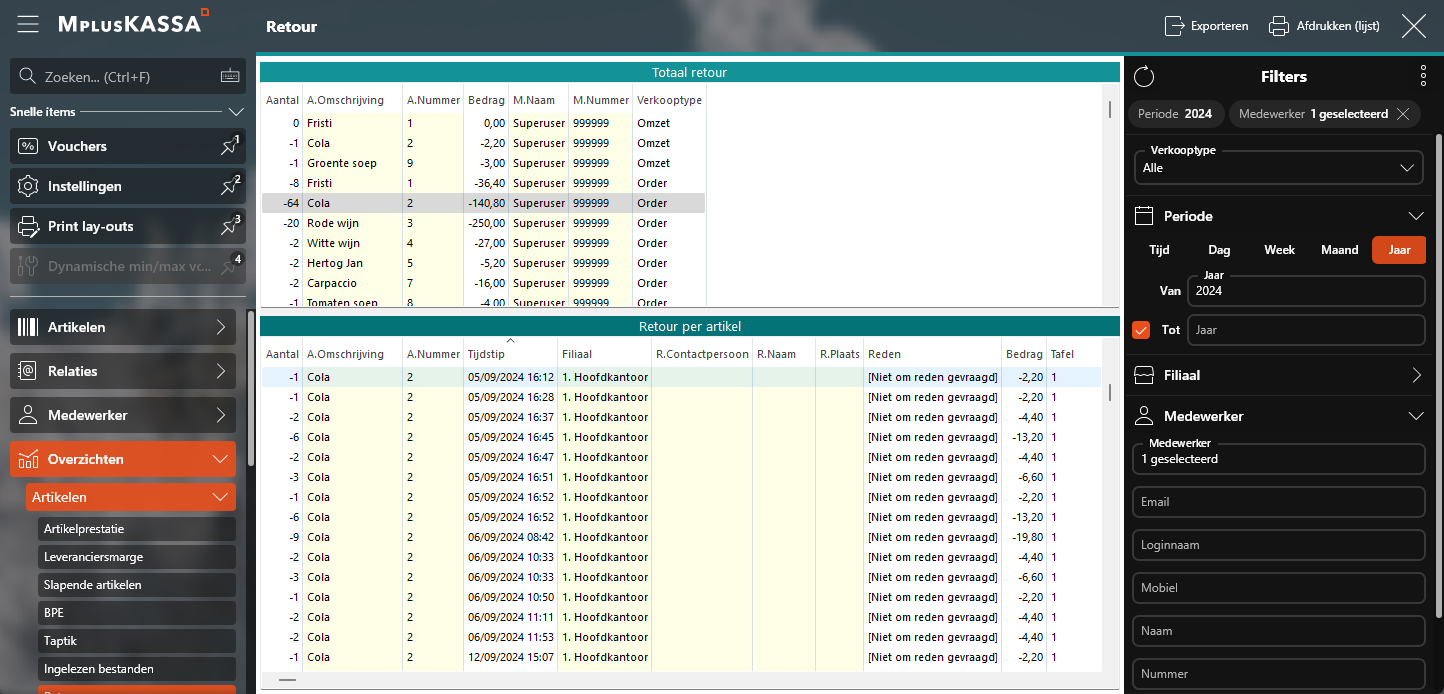Click the on-screen keyboard icon in search
1444x694 pixels.
pos(230,76)
